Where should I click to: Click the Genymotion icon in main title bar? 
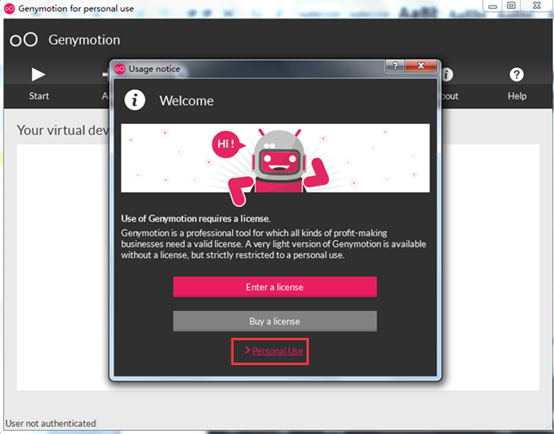click(x=10, y=8)
